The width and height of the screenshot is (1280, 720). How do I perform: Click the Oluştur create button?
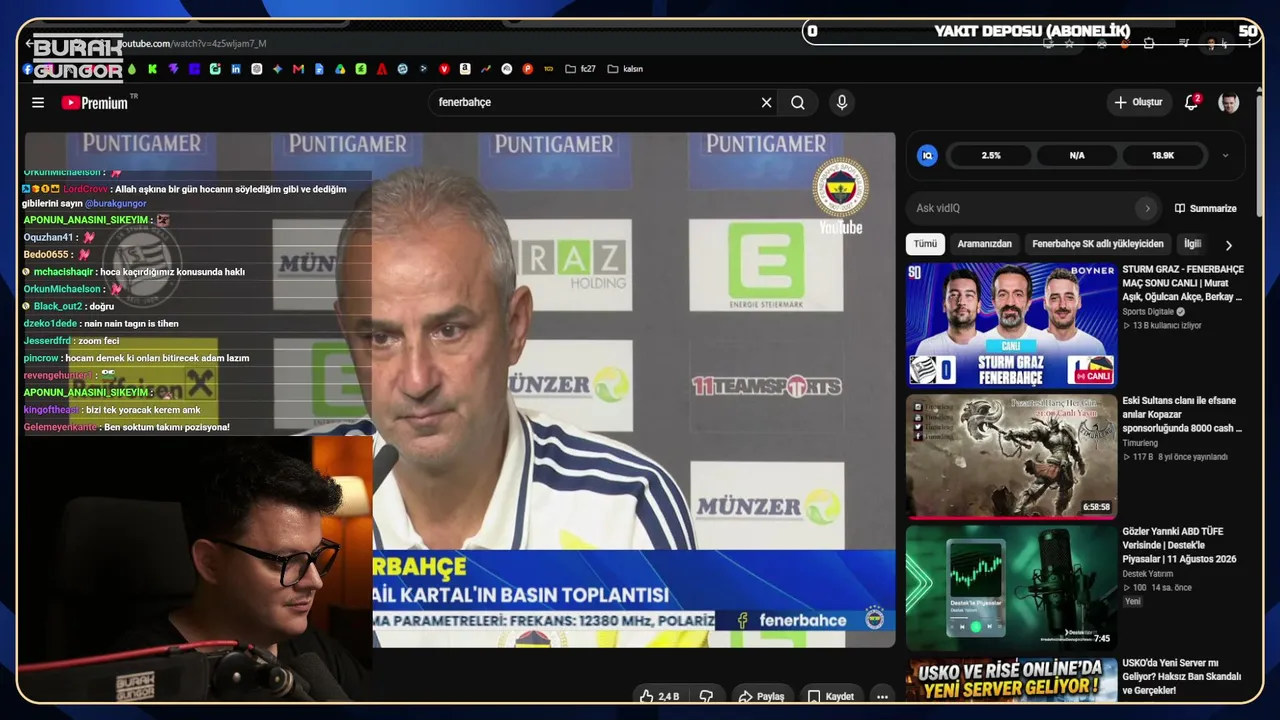pyautogui.click(x=1138, y=102)
